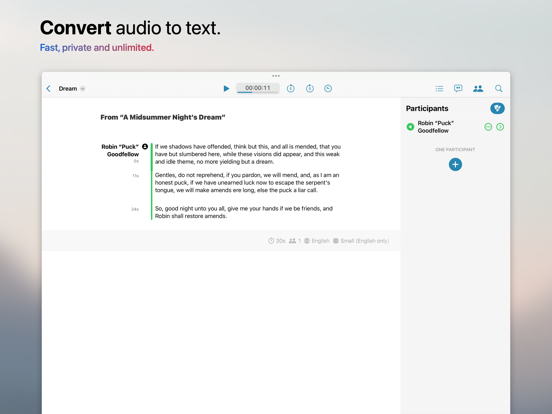This screenshot has width=552, height=414.
Task: Skip backward 5 seconds
Action: click(x=290, y=88)
